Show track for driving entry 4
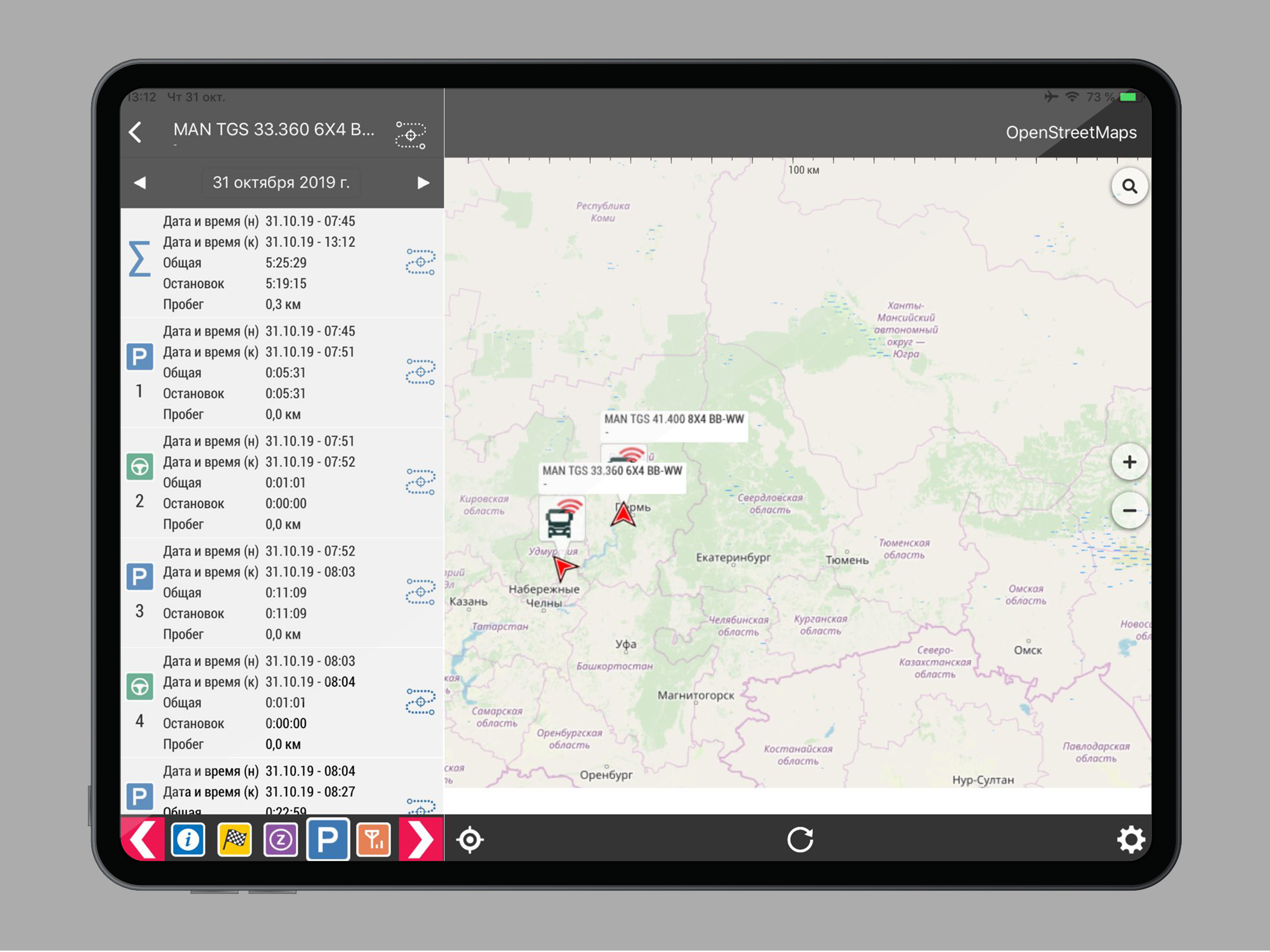 (x=420, y=701)
